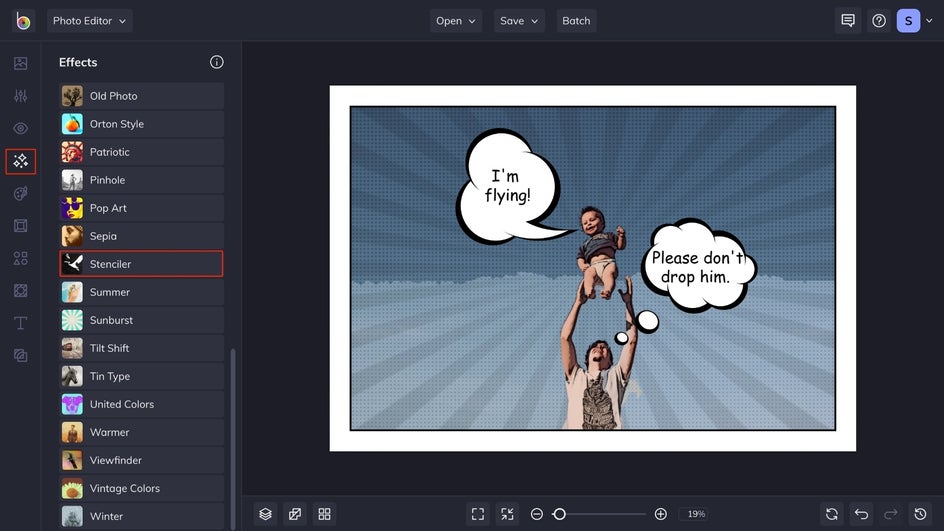The height and width of the screenshot is (531, 944).
Task: Expand the Open menu
Action: (x=456, y=21)
